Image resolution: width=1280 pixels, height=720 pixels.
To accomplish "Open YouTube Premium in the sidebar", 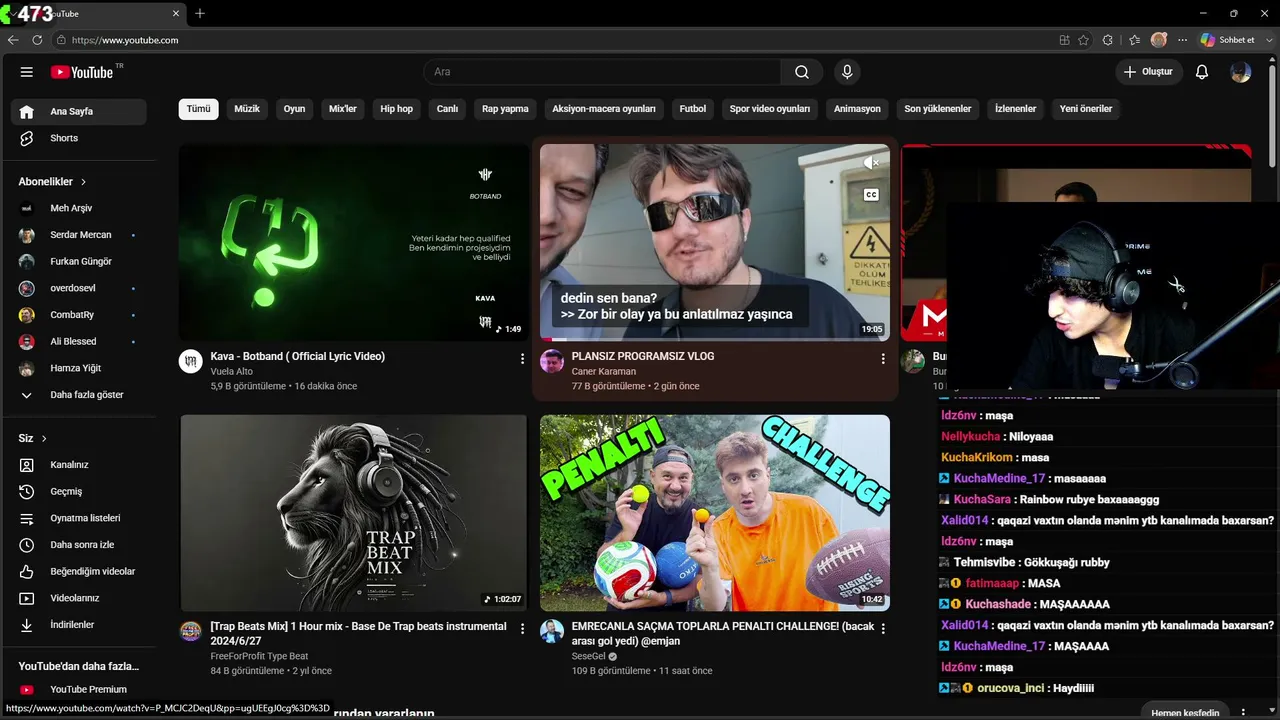I will coord(79,689).
